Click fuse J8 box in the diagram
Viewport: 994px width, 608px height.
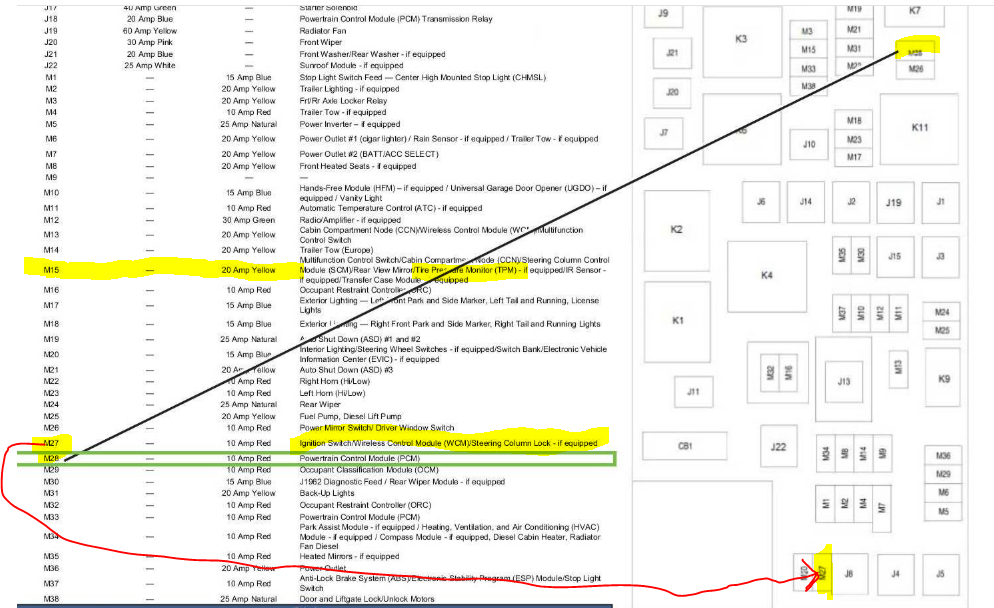[x=849, y=574]
